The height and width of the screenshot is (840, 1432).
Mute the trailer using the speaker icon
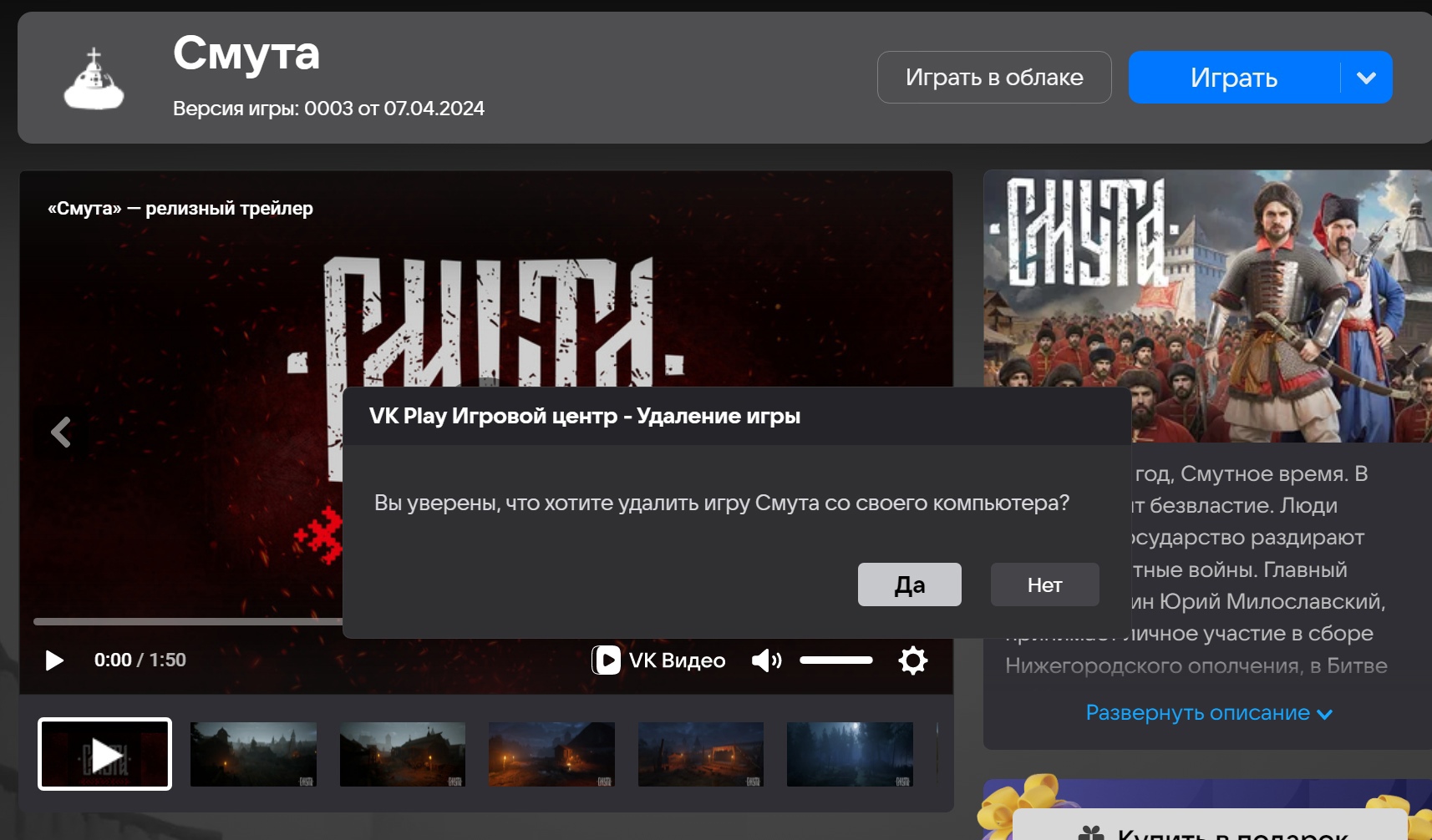(x=766, y=660)
